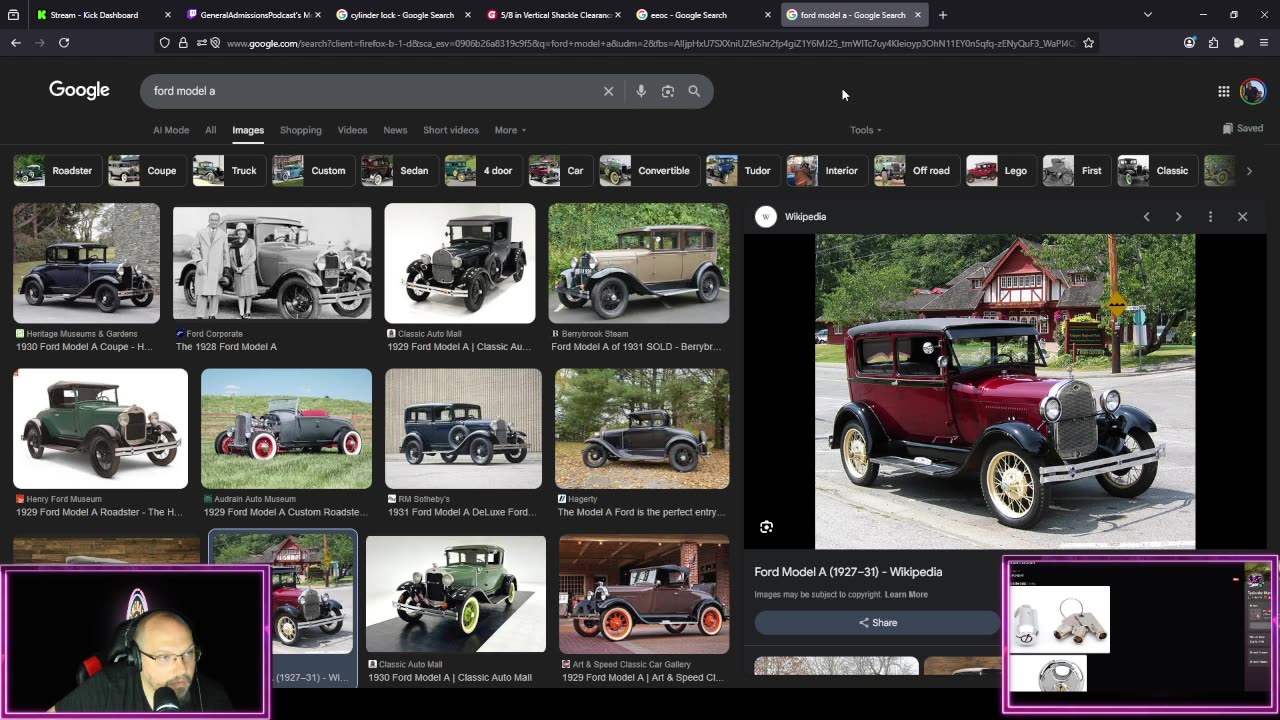Close the Wikipedia image preview panel

tap(1242, 216)
